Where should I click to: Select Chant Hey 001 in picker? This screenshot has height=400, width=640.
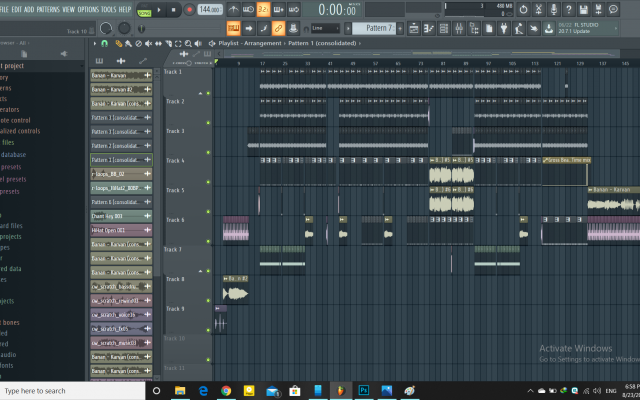[121, 216]
